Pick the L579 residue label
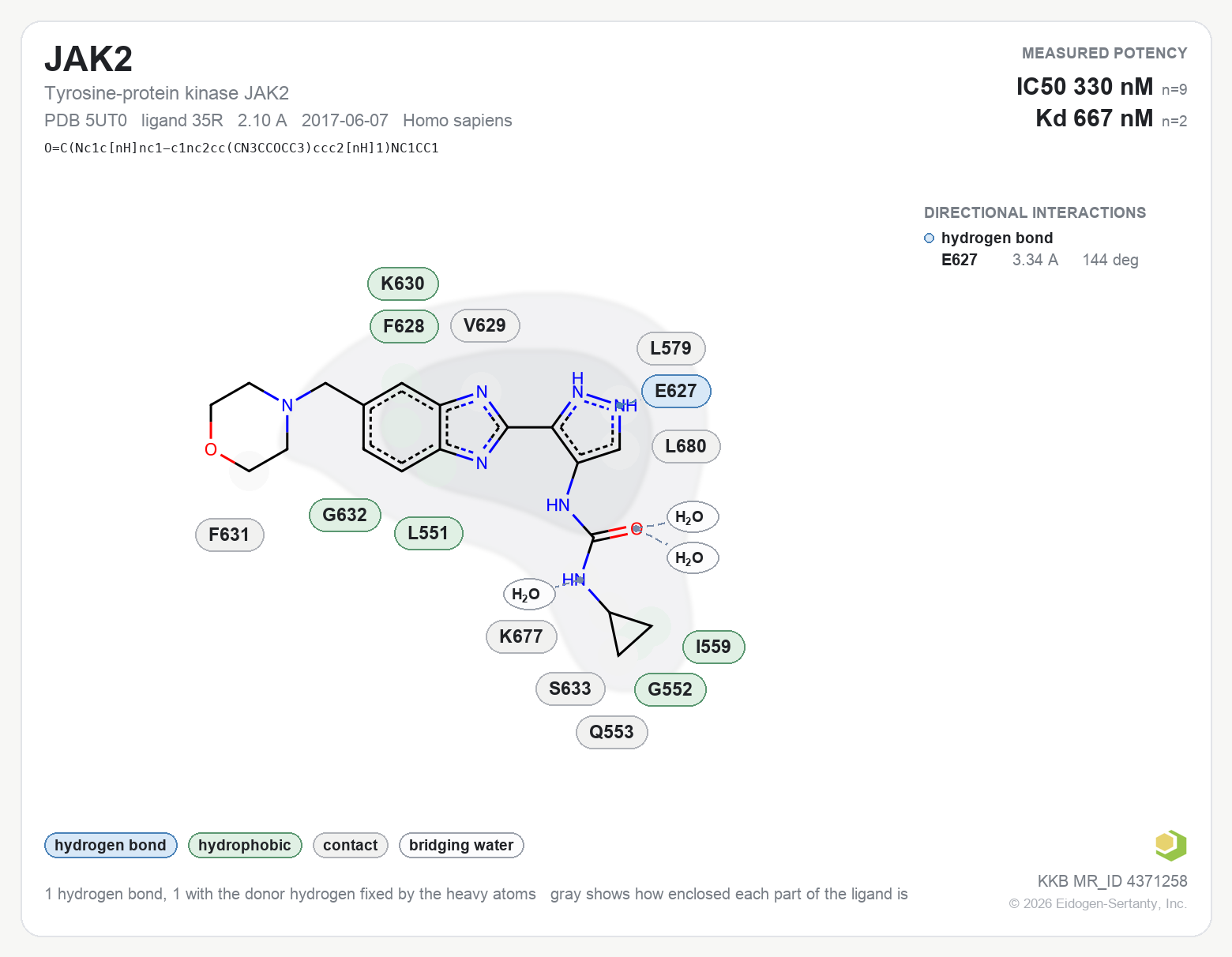 (670, 348)
